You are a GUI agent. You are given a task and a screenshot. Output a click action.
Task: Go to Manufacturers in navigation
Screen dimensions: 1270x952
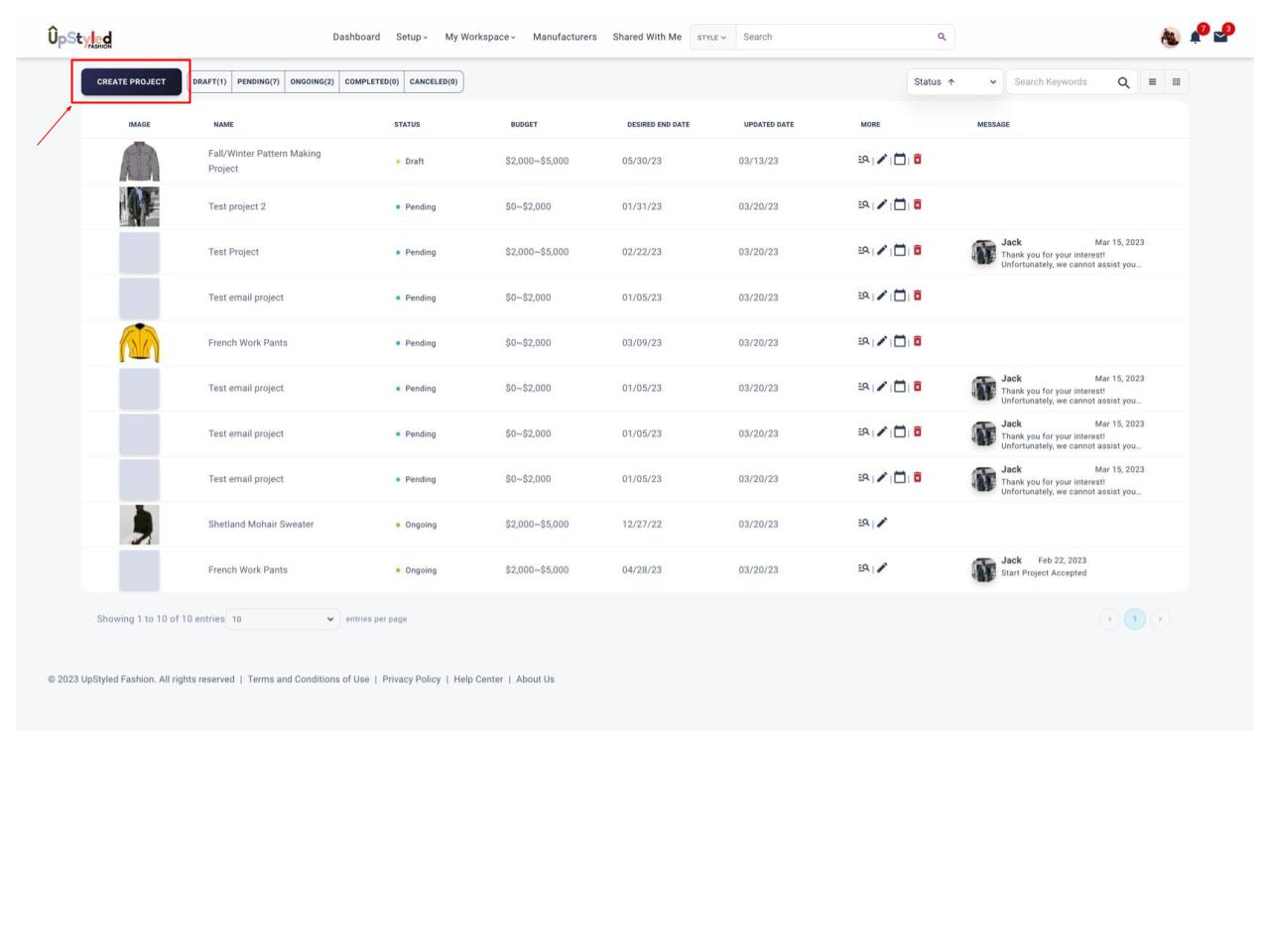pyautogui.click(x=565, y=37)
